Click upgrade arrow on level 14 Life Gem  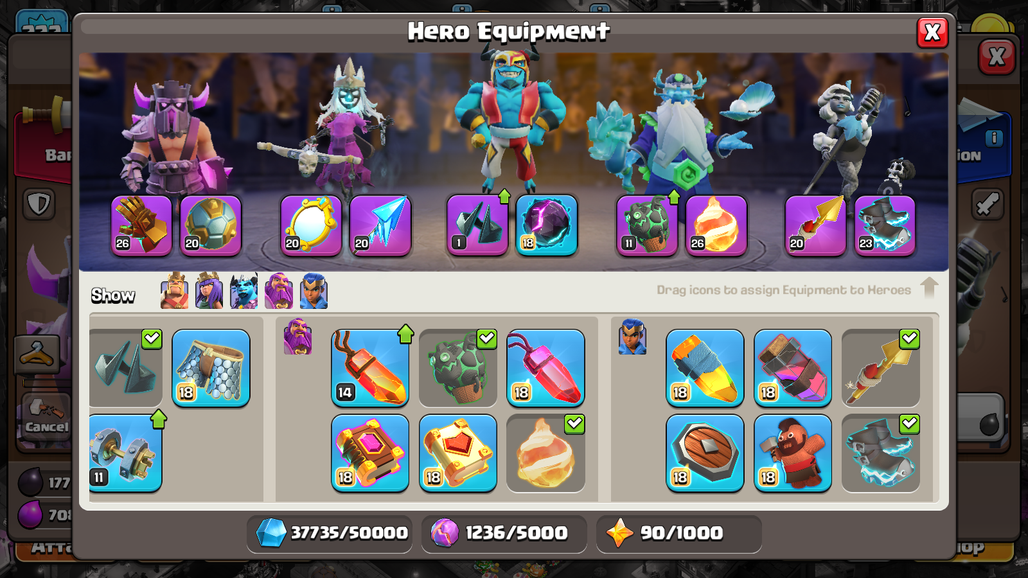point(405,334)
